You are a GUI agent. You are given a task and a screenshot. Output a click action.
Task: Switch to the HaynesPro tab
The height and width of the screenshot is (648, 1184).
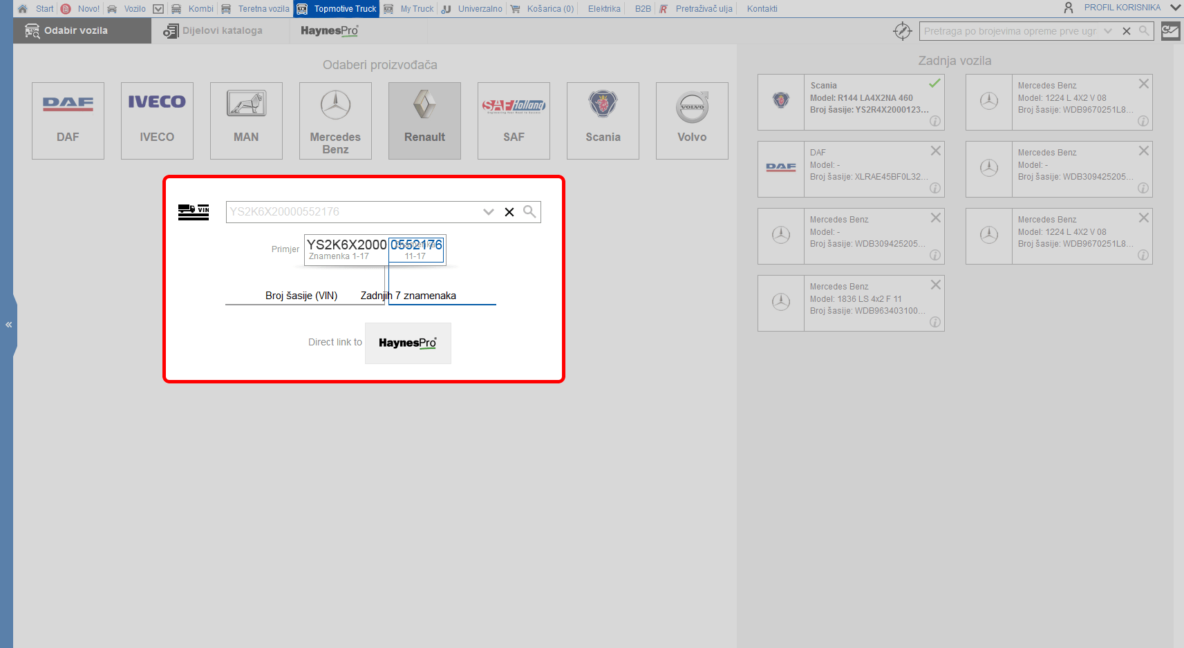[329, 31]
